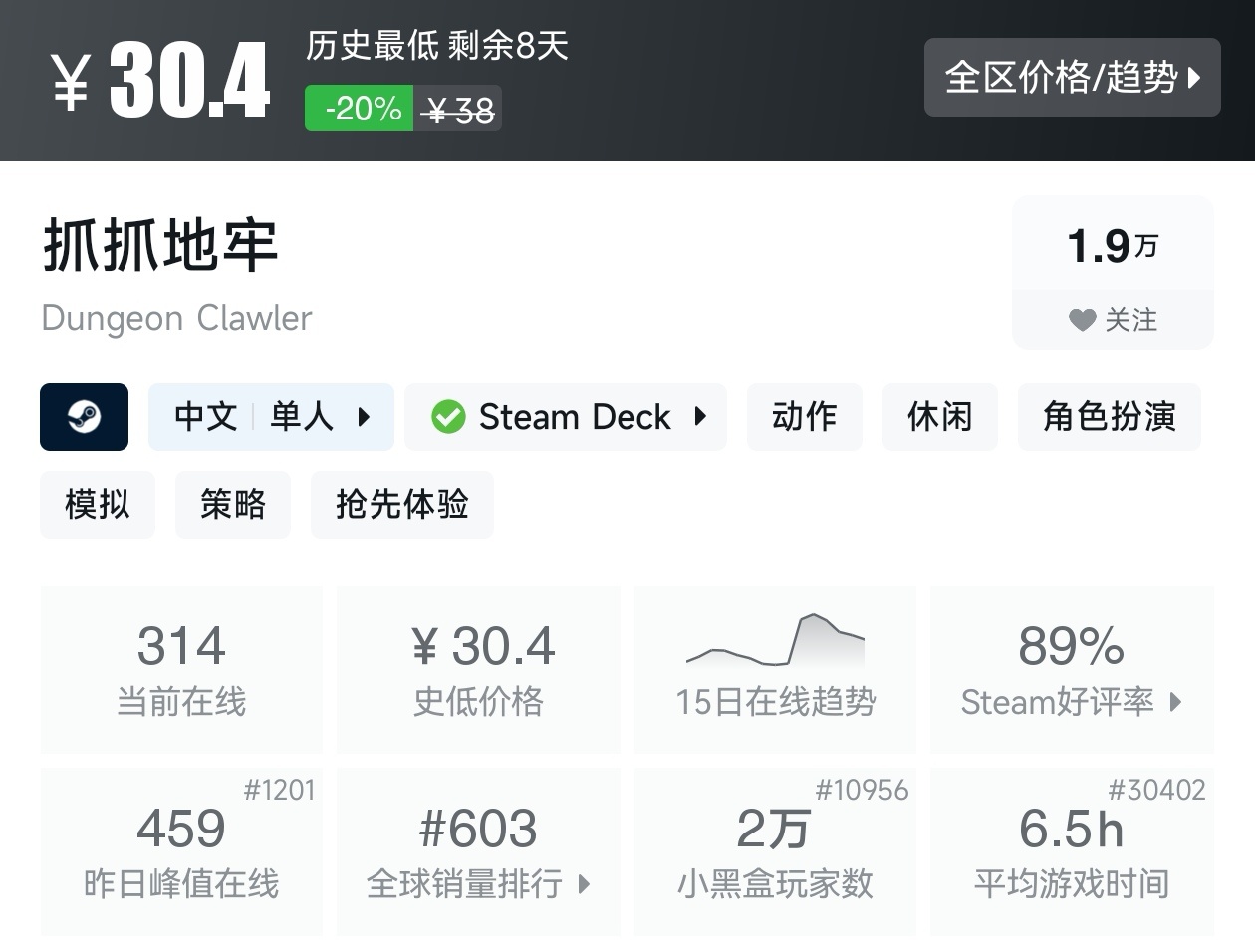
Task: Click the Steam platform logo icon
Action: (x=84, y=417)
